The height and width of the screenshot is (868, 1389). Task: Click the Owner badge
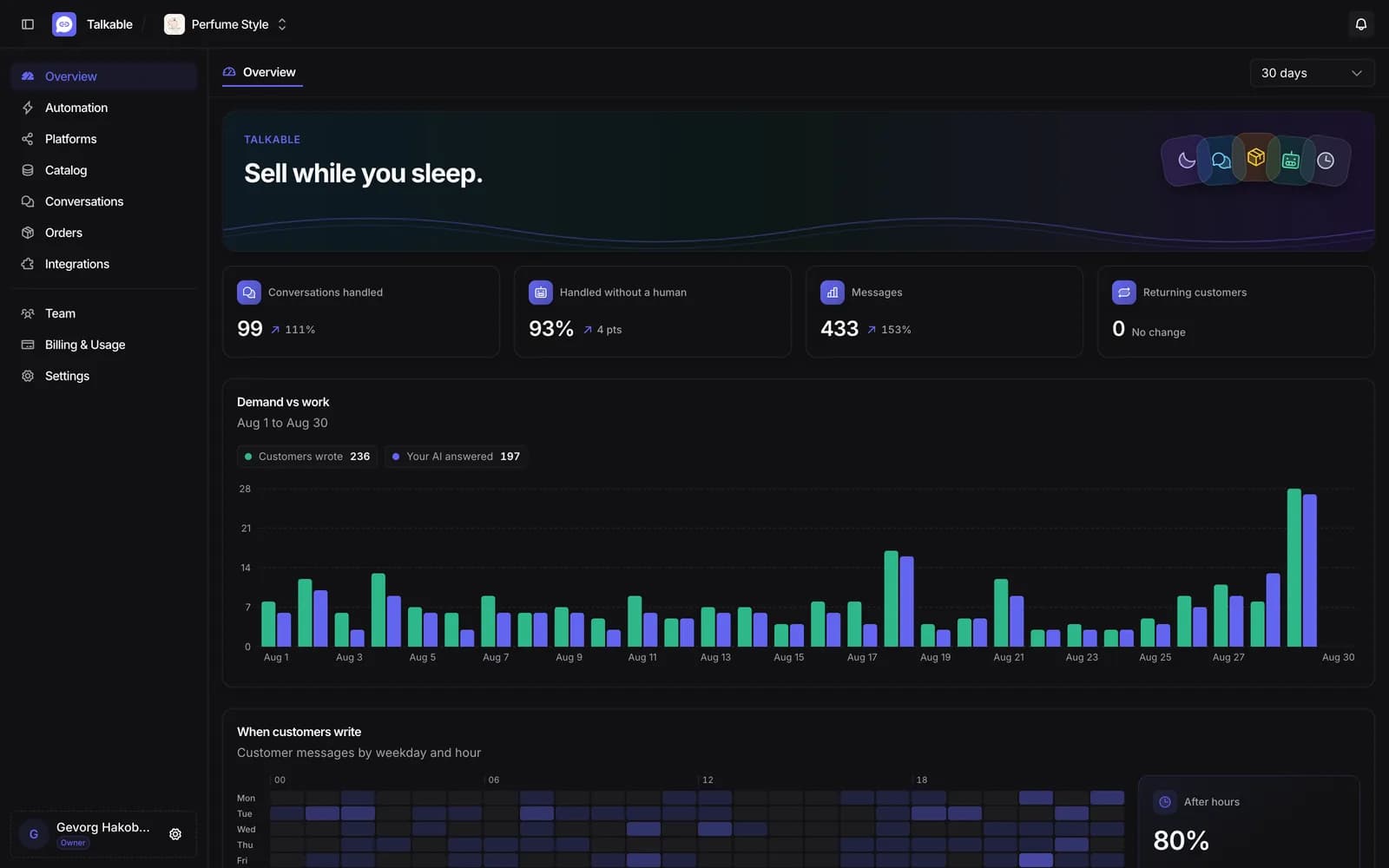click(x=73, y=843)
